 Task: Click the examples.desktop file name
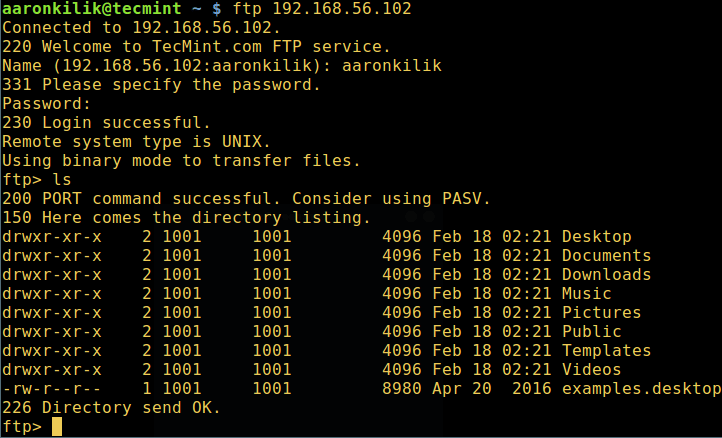coord(641,389)
